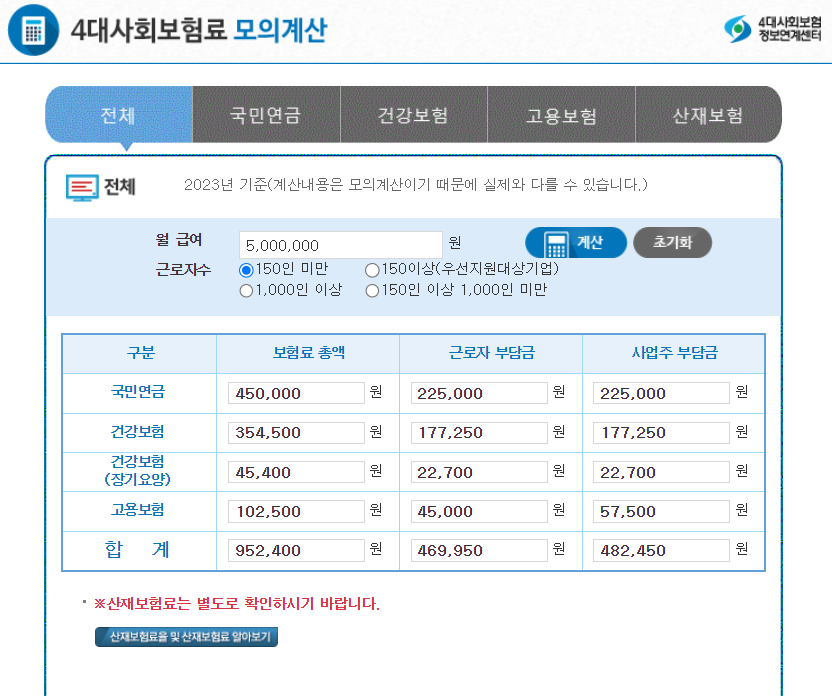832x696 pixels.
Task: Click the 월 급여 input field
Action: (341, 245)
